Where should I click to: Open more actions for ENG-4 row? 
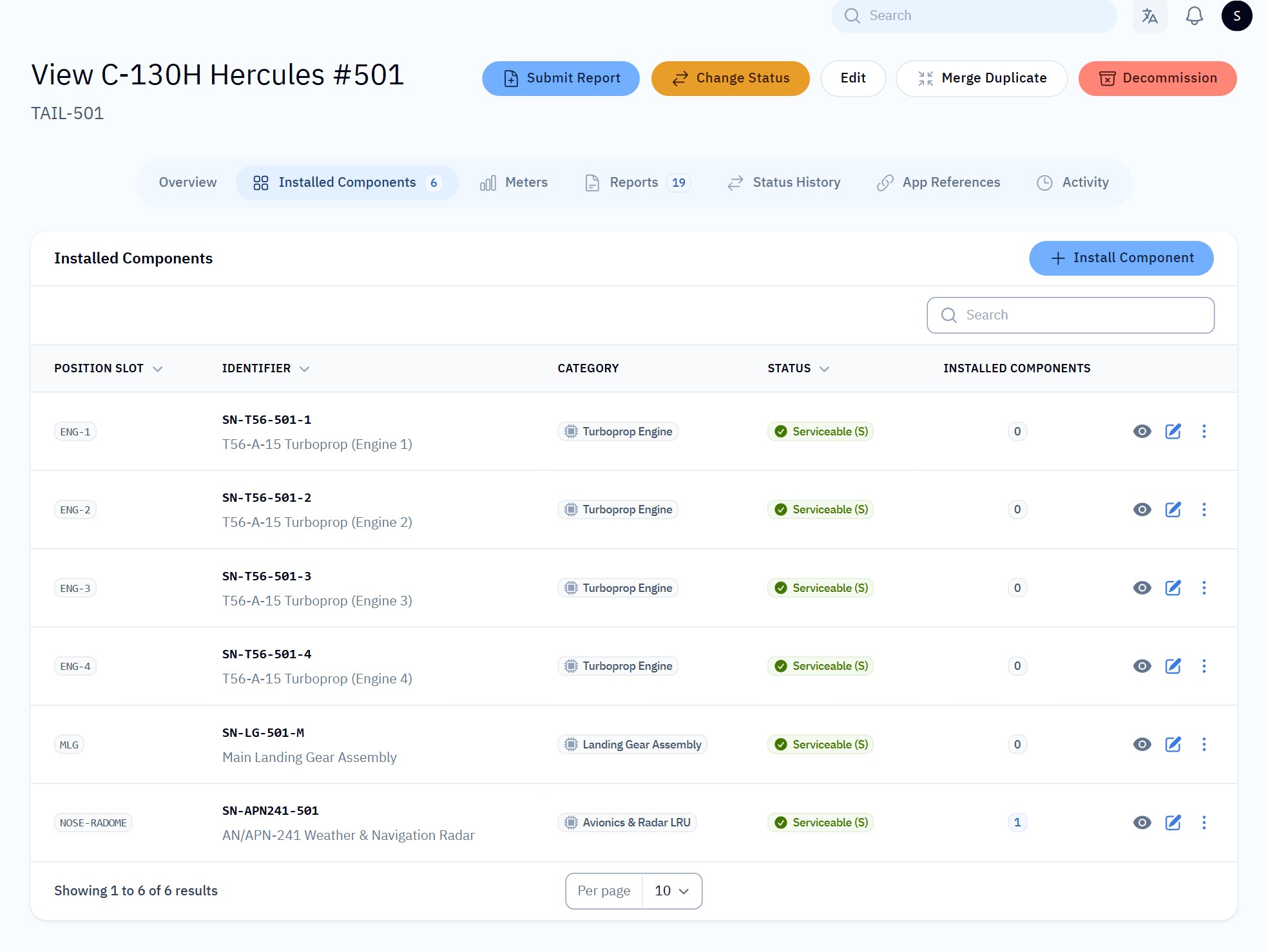tap(1204, 666)
